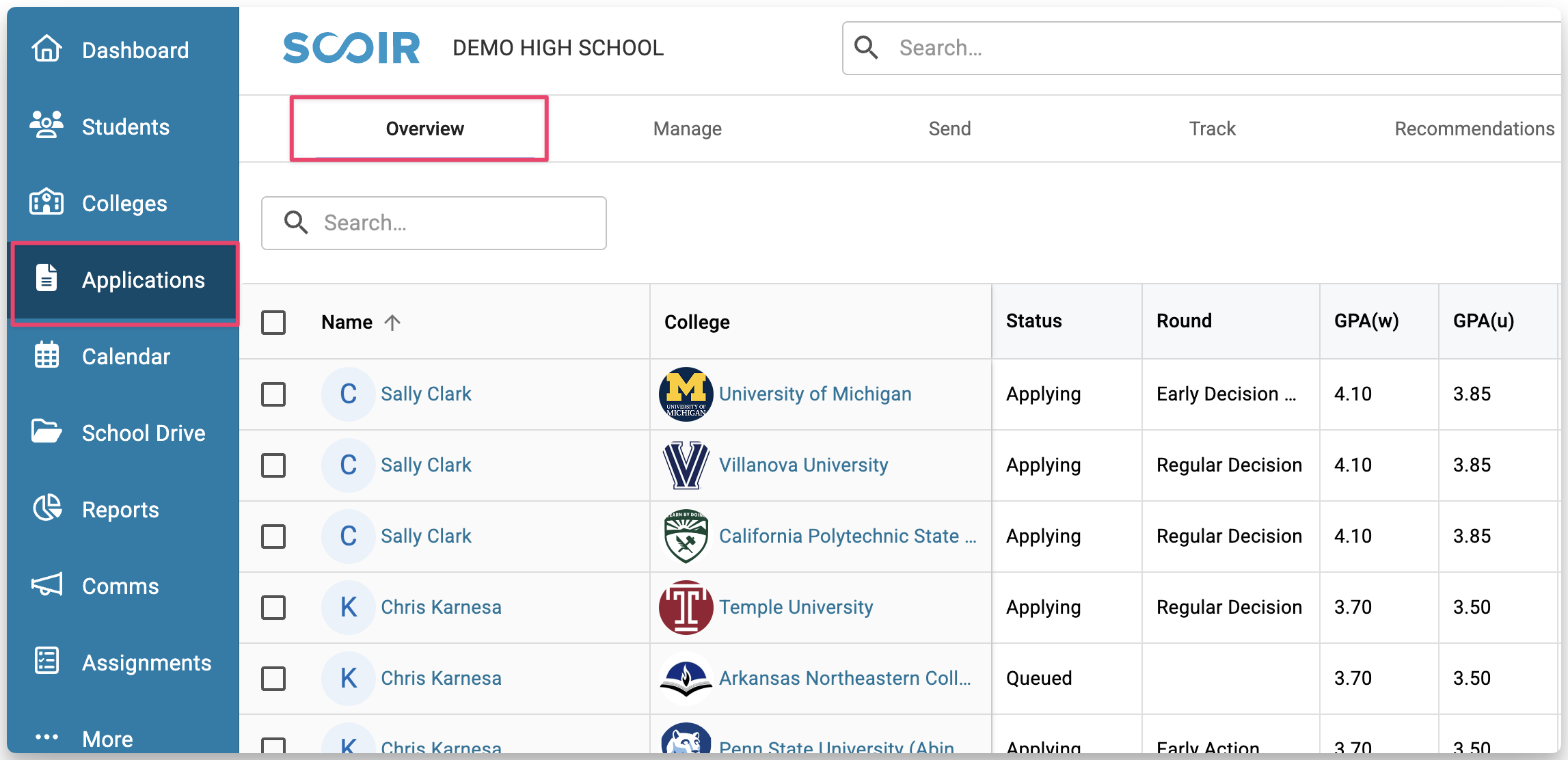Open Assignments checklist icon

point(46,662)
